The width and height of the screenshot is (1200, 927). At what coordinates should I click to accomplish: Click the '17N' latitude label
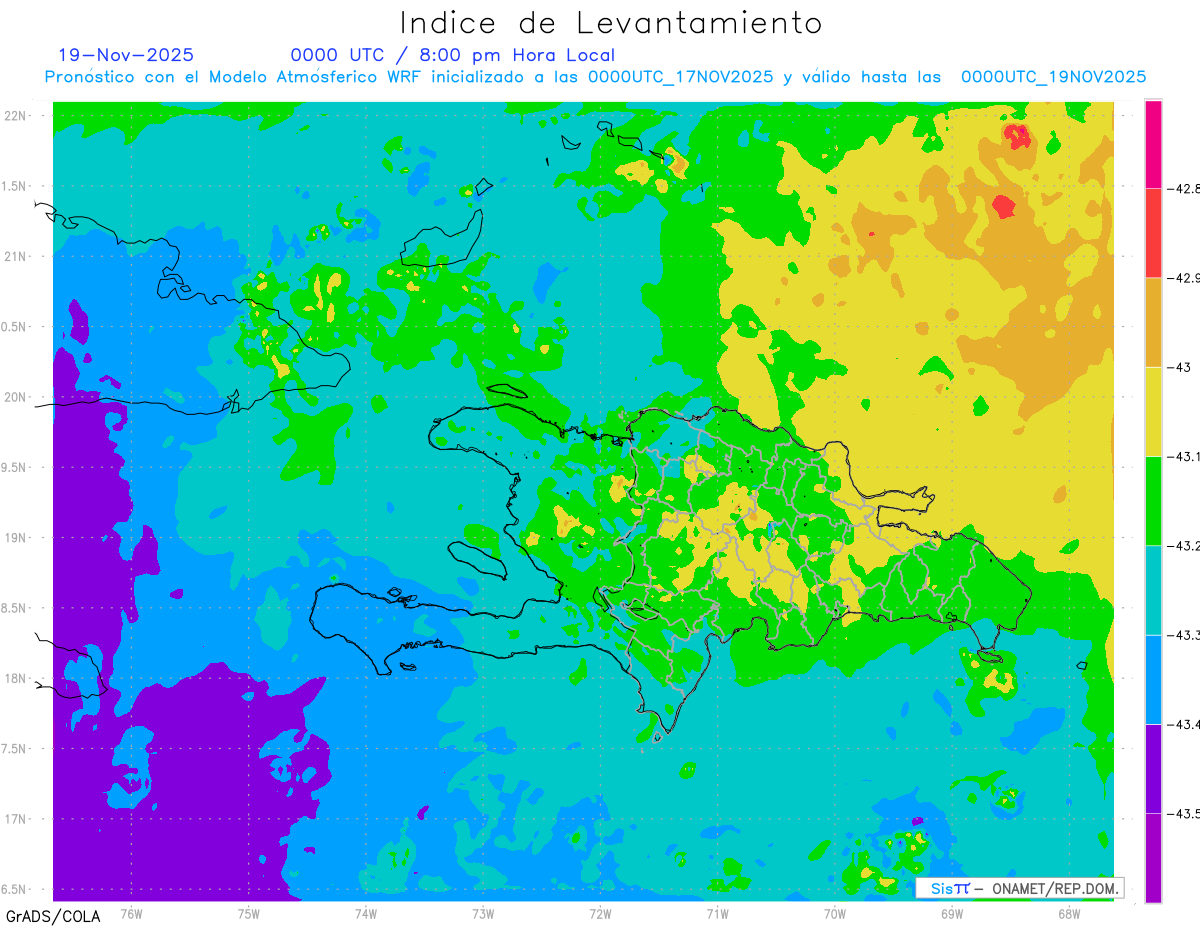click(x=15, y=819)
